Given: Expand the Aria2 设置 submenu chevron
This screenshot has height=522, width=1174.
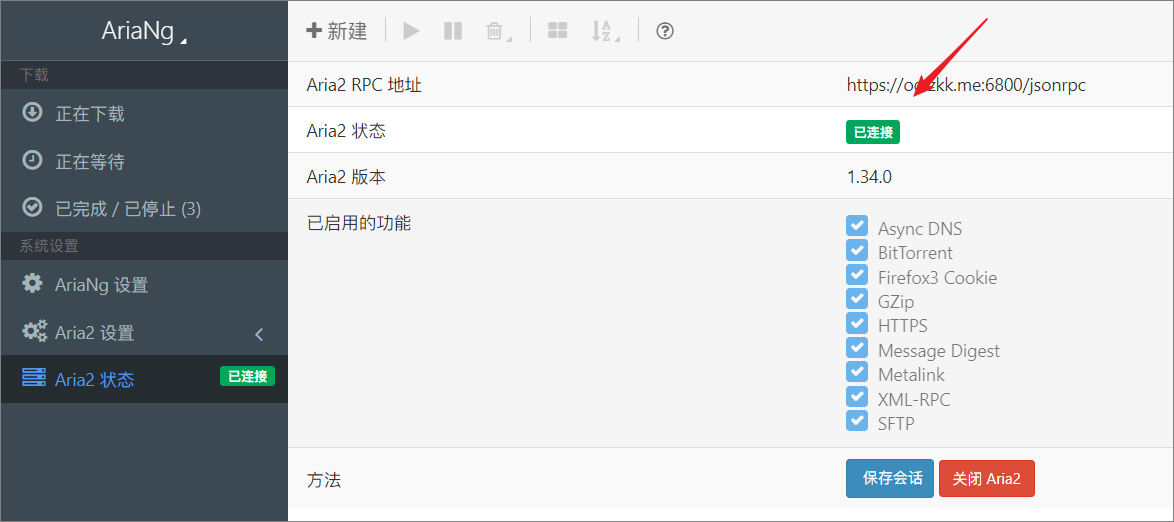Looking at the screenshot, I should pos(259,333).
